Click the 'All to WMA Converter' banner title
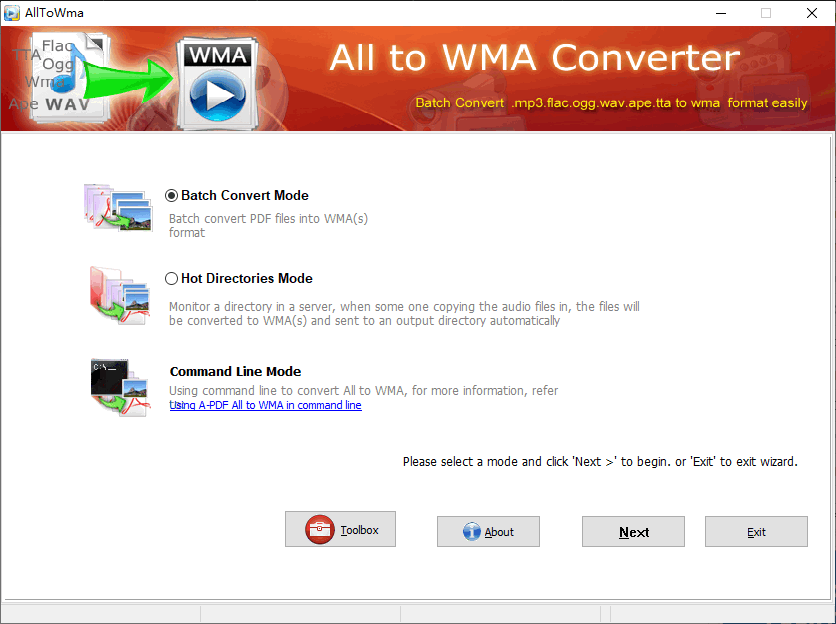 click(x=535, y=58)
